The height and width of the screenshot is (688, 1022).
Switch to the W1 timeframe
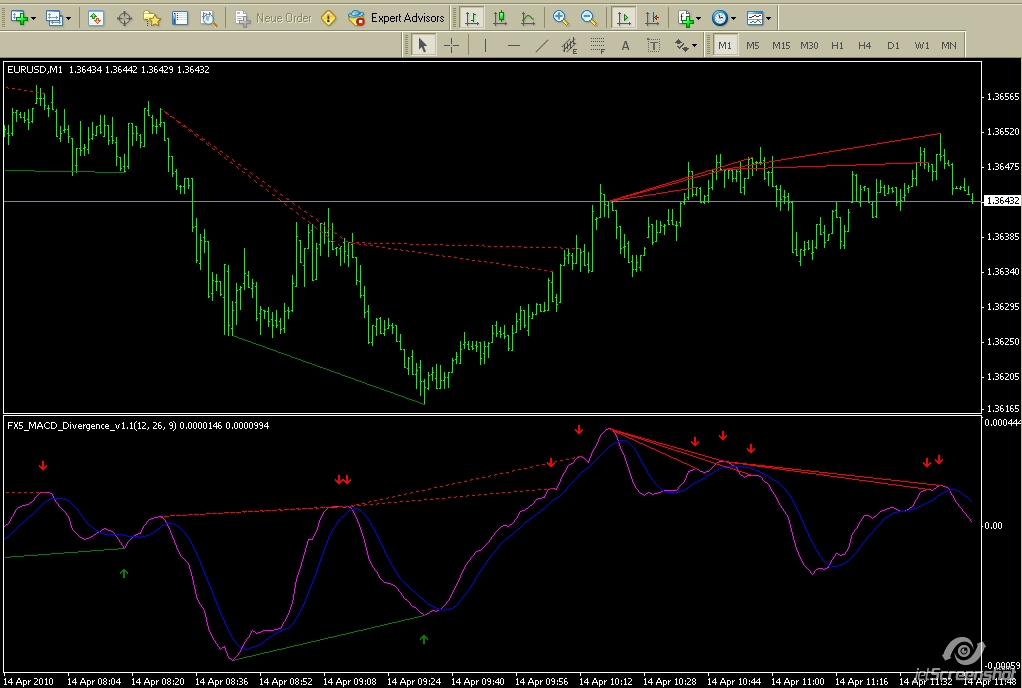pyautogui.click(x=922, y=45)
